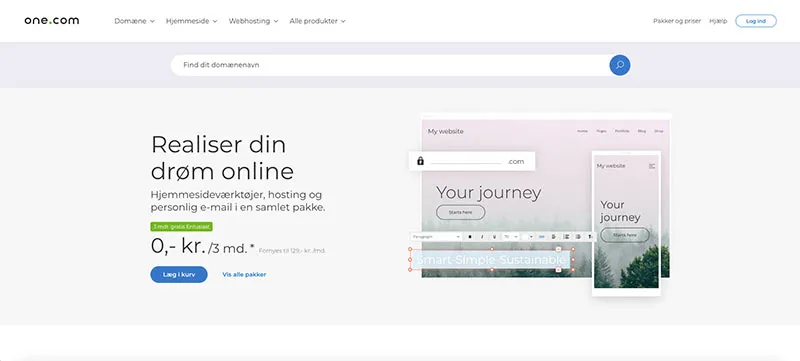
Task: Click the blue domain search magnifier icon
Action: 619,65
